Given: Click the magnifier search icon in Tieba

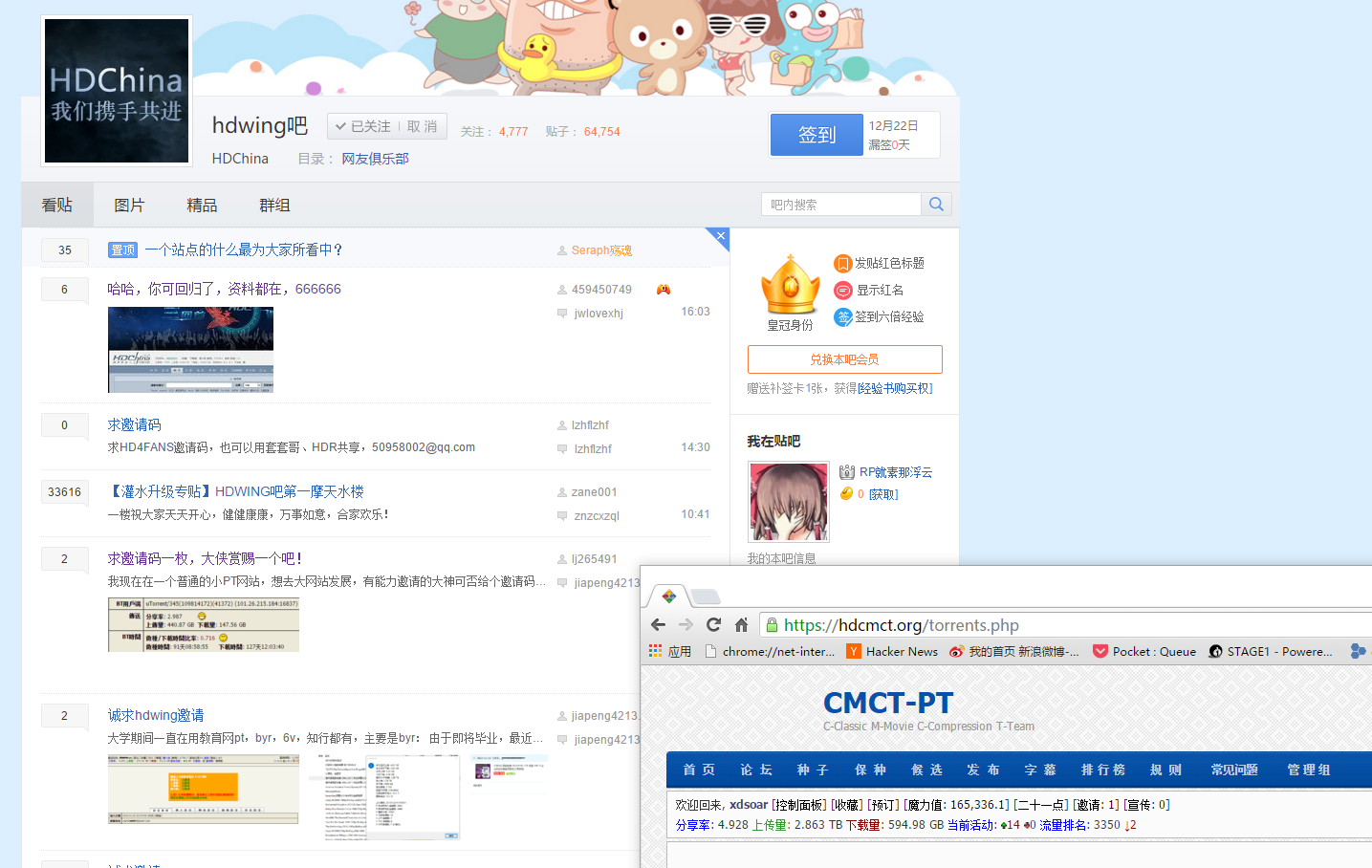Looking at the screenshot, I should pos(936,205).
